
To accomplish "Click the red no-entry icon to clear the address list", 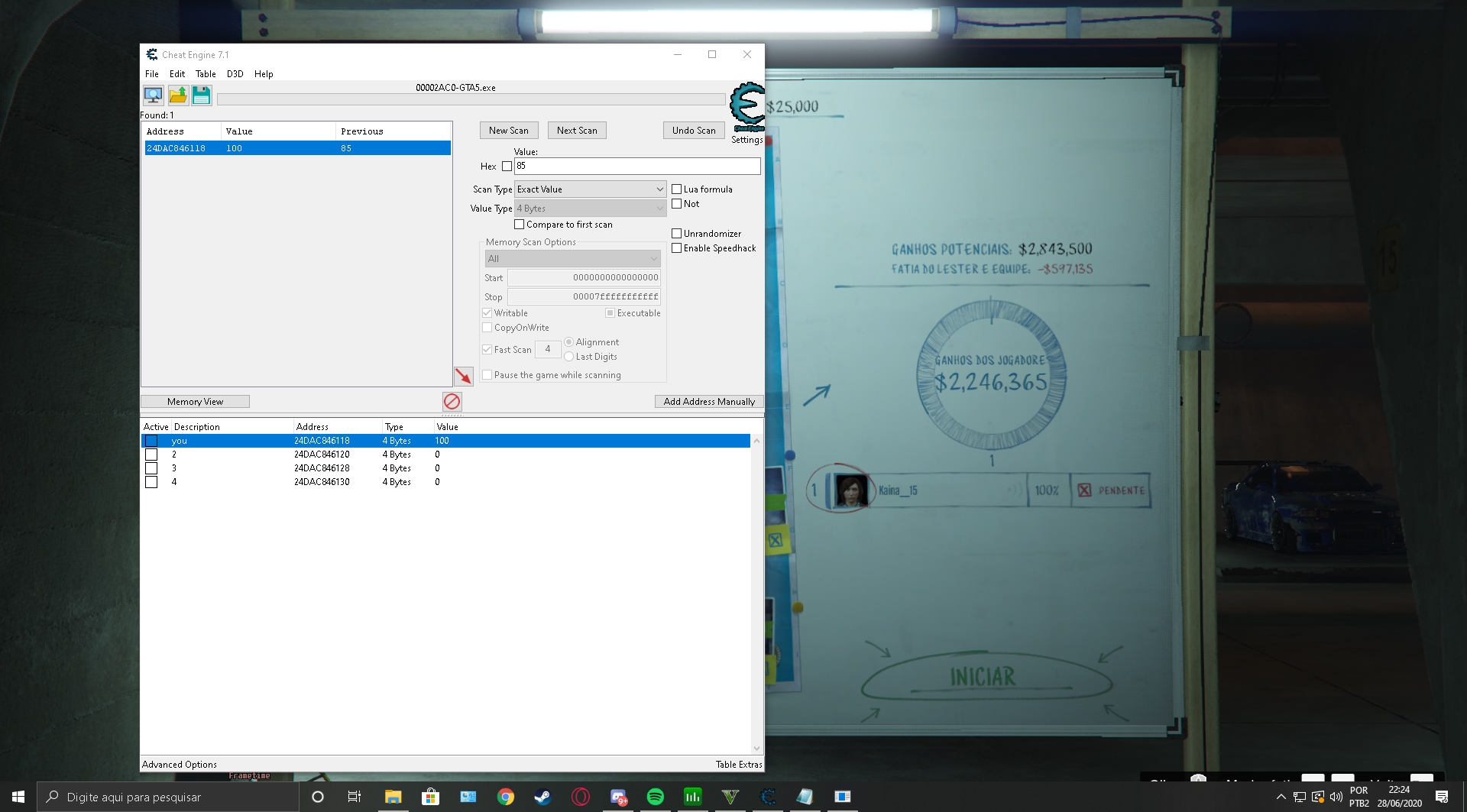I will (x=452, y=401).
